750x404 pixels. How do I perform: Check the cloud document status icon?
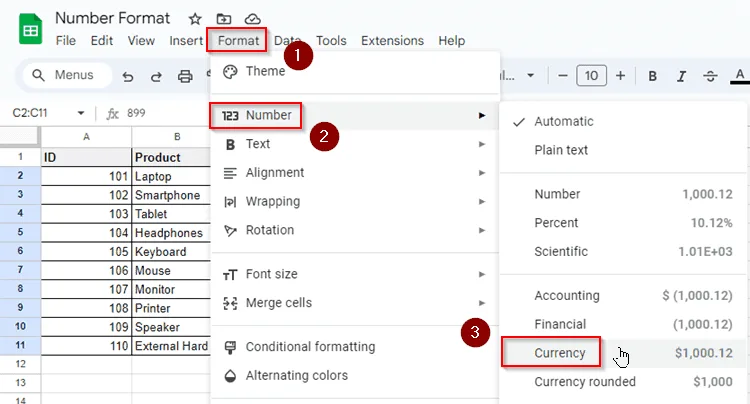click(x=253, y=19)
